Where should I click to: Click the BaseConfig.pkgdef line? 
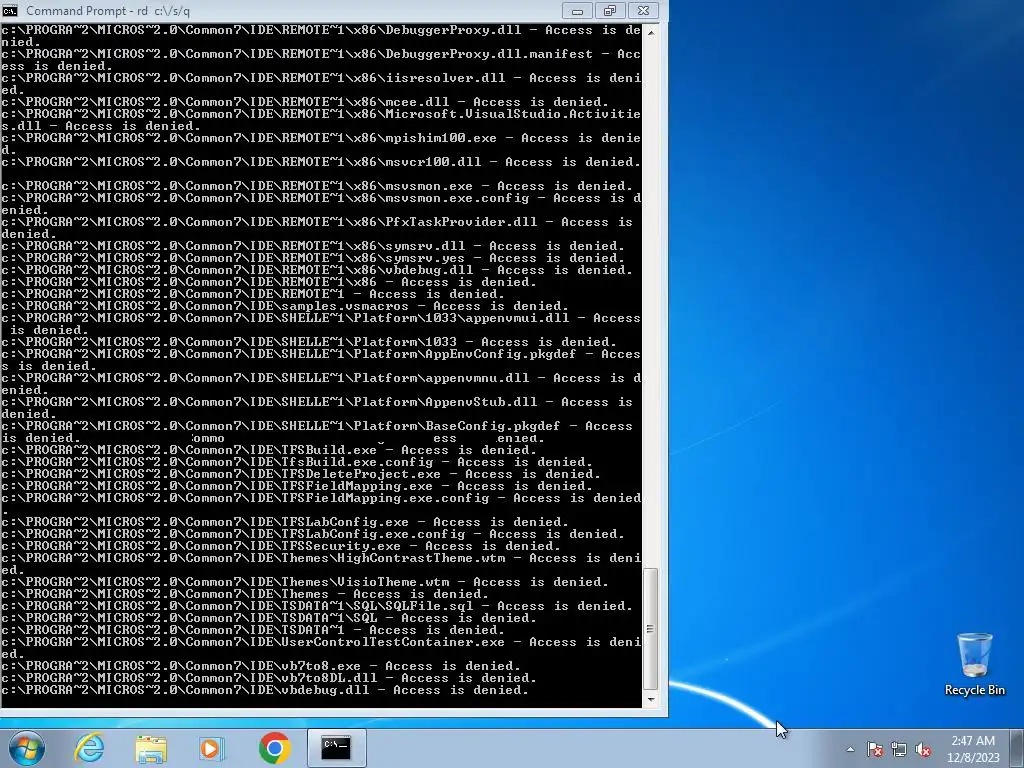coord(317,432)
